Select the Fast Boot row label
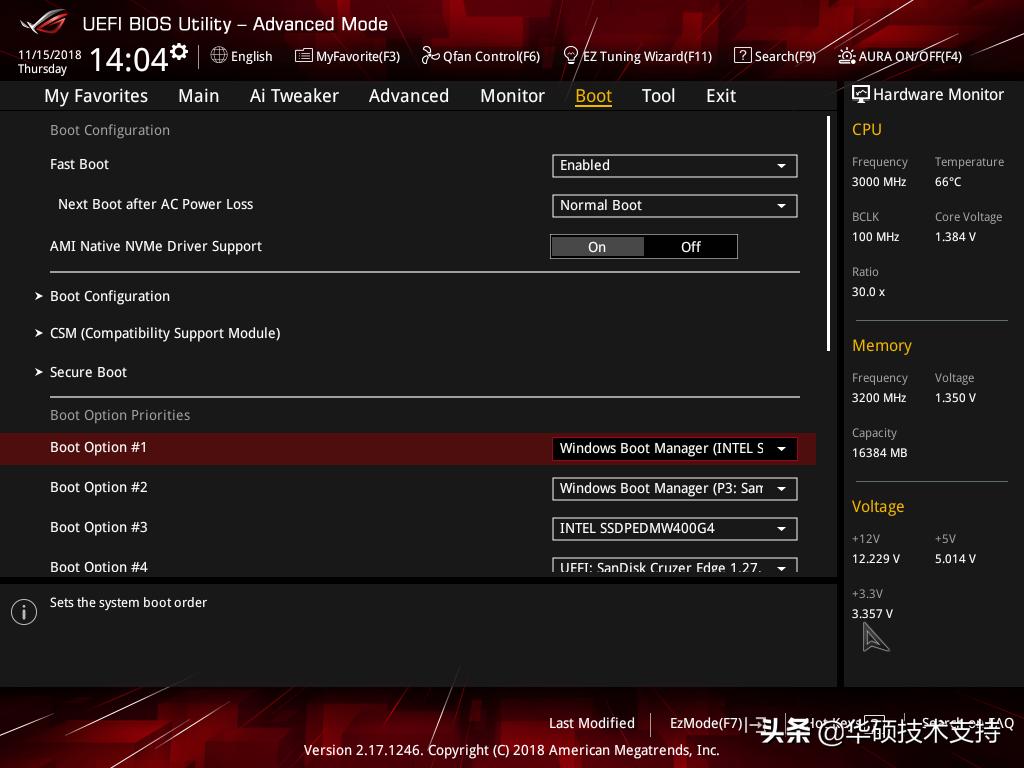This screenshot has height=768, width=1024. coord(80,165)
